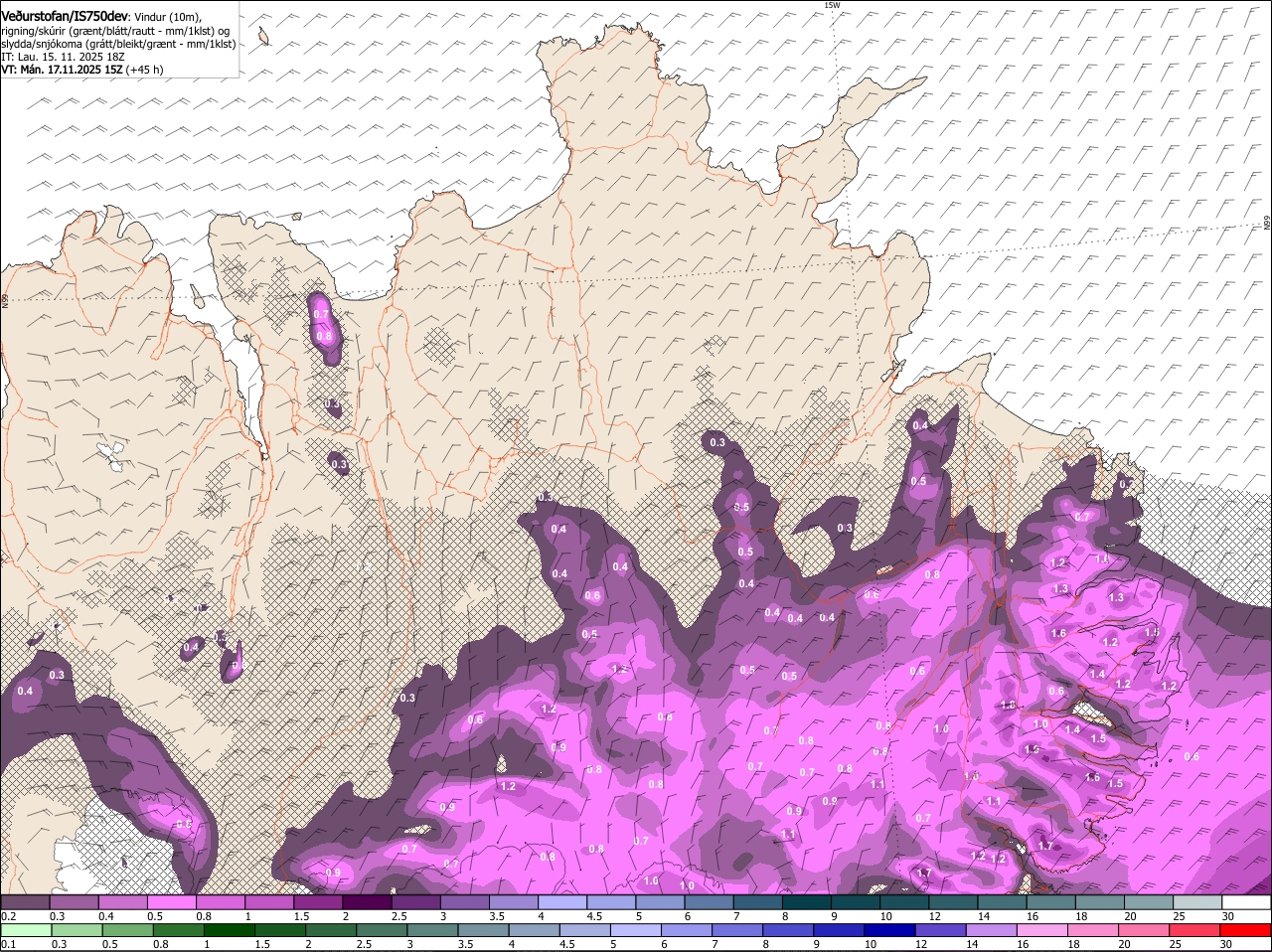Image resolution: width=1272 pixels, height=952 pixels.
Task: Click the grey-green swatch between 3 and 3.5, lower legend
Action: pyautogui.click(x=432, y=930)
